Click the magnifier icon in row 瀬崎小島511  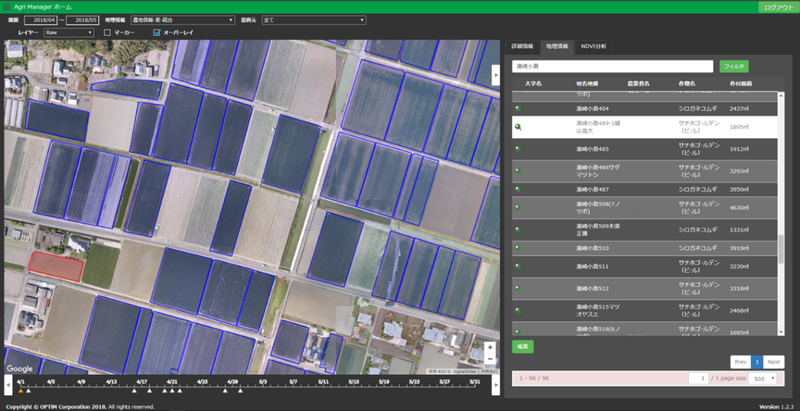(x=517, y=267)
